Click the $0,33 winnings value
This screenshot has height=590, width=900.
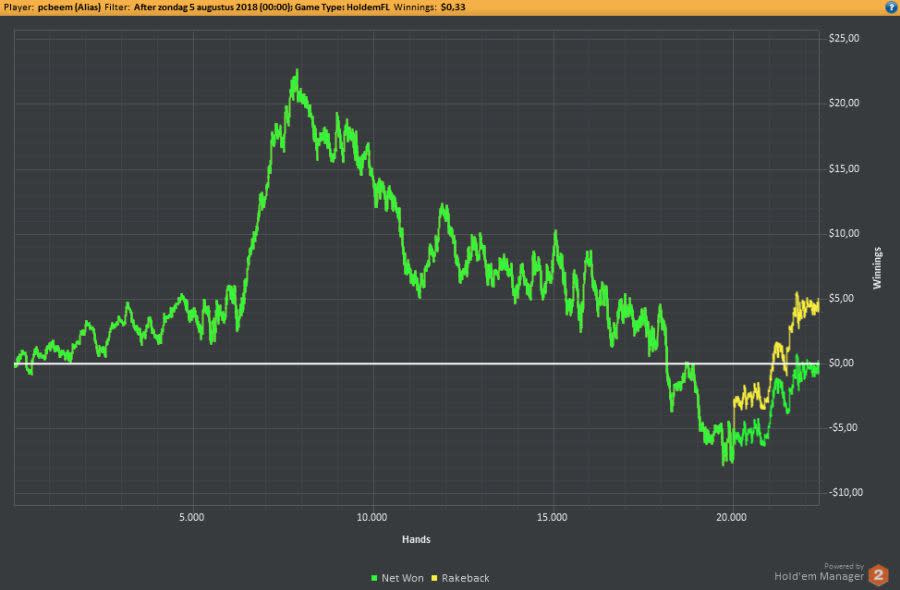[453, 7]
